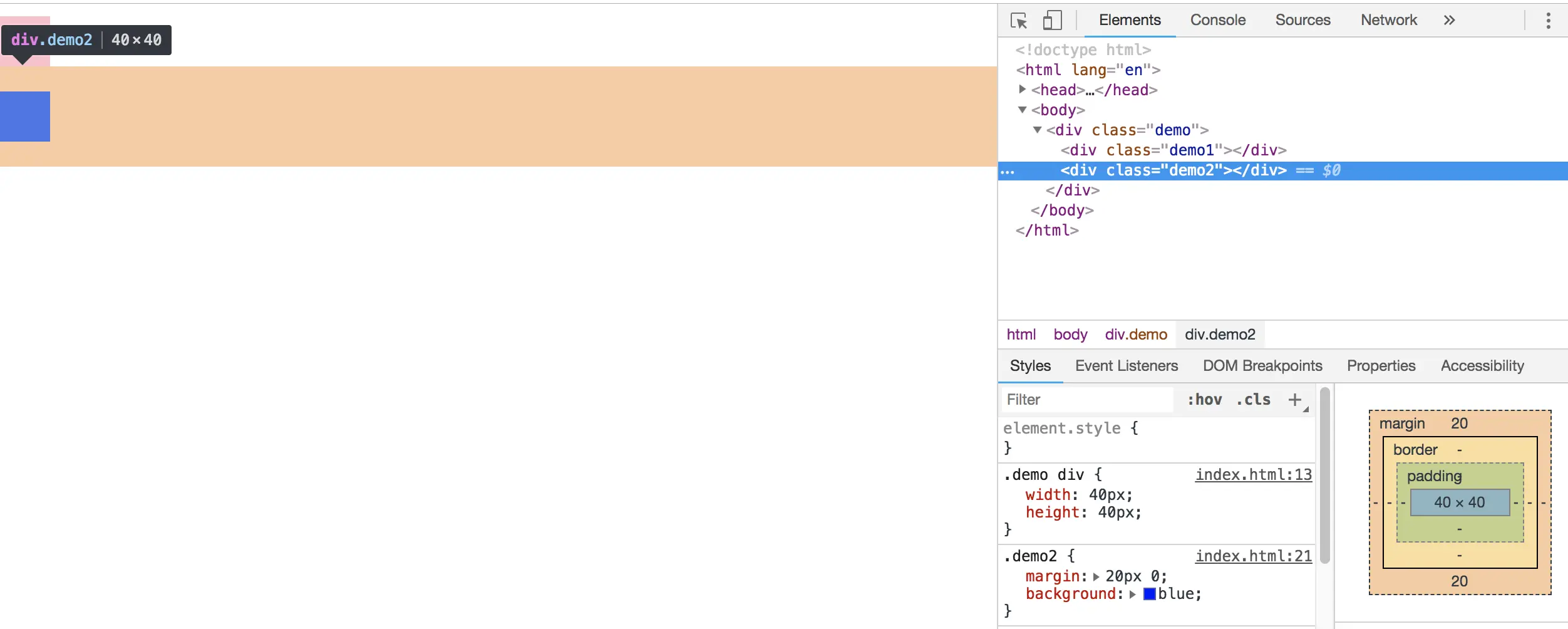Open the Properties pane tab
This screenshot has width=1568, height=629.
tap(1381, 366)
